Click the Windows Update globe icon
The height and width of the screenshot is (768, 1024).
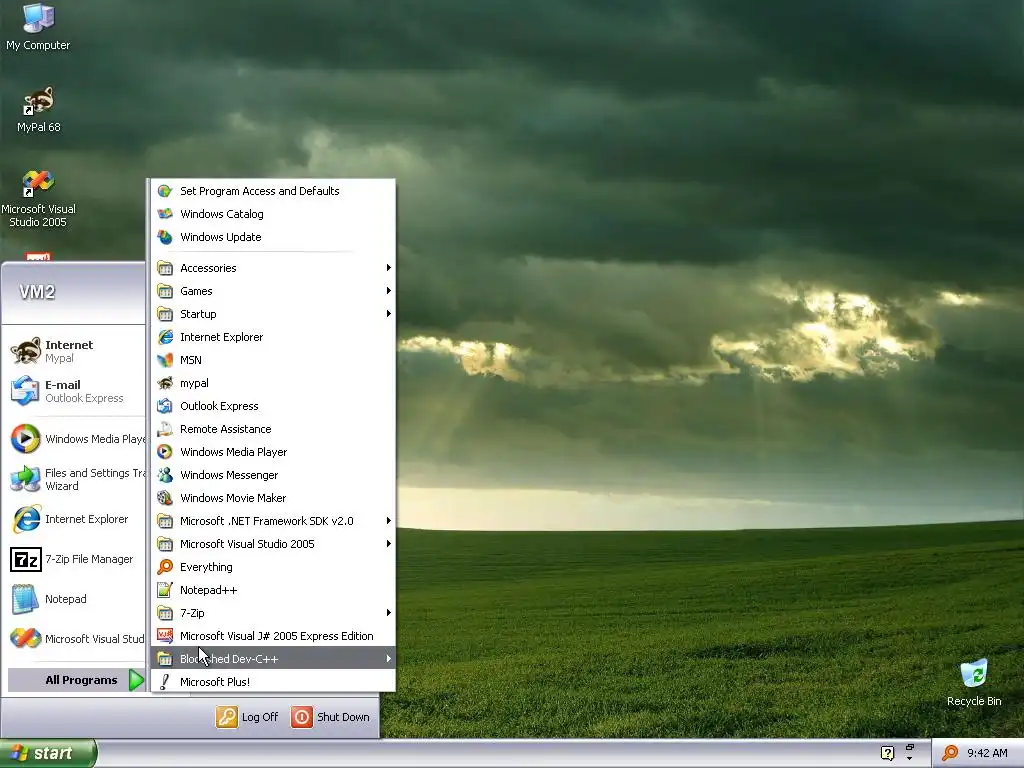(165, 237)
